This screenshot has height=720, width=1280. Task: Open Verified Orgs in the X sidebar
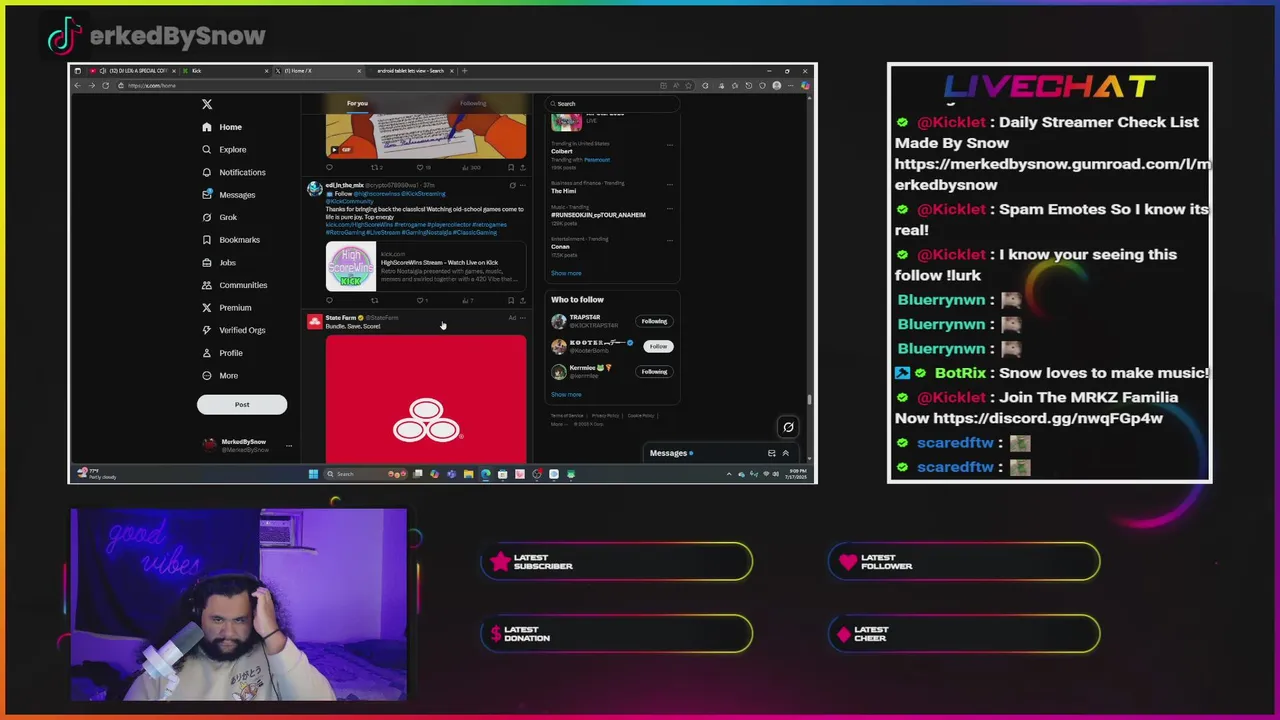point(234,330)
